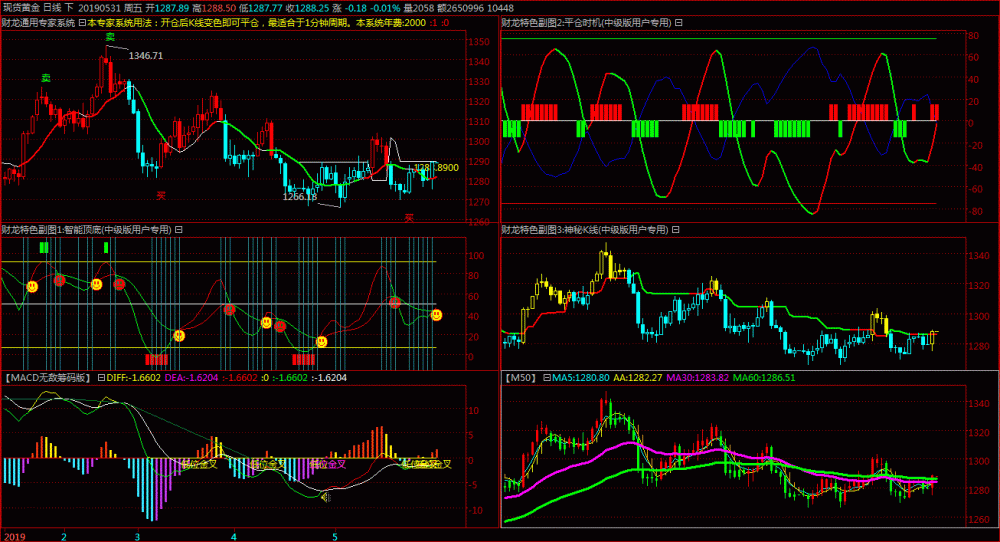Jump to month 2 on time axis
1000x542 pixels.
click(x=64, y=537)
